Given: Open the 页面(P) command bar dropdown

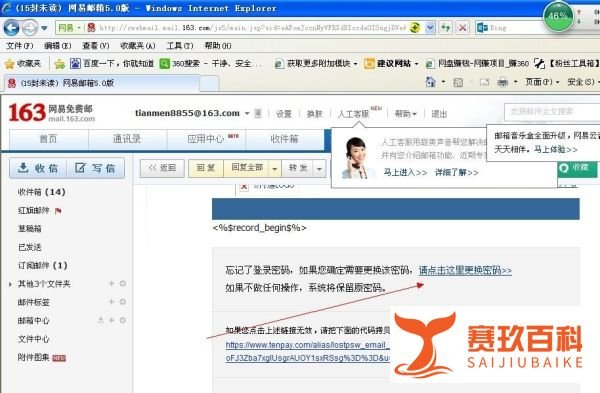Looking at the screenshot, I should pyautogui.click(x=542, y=82).
